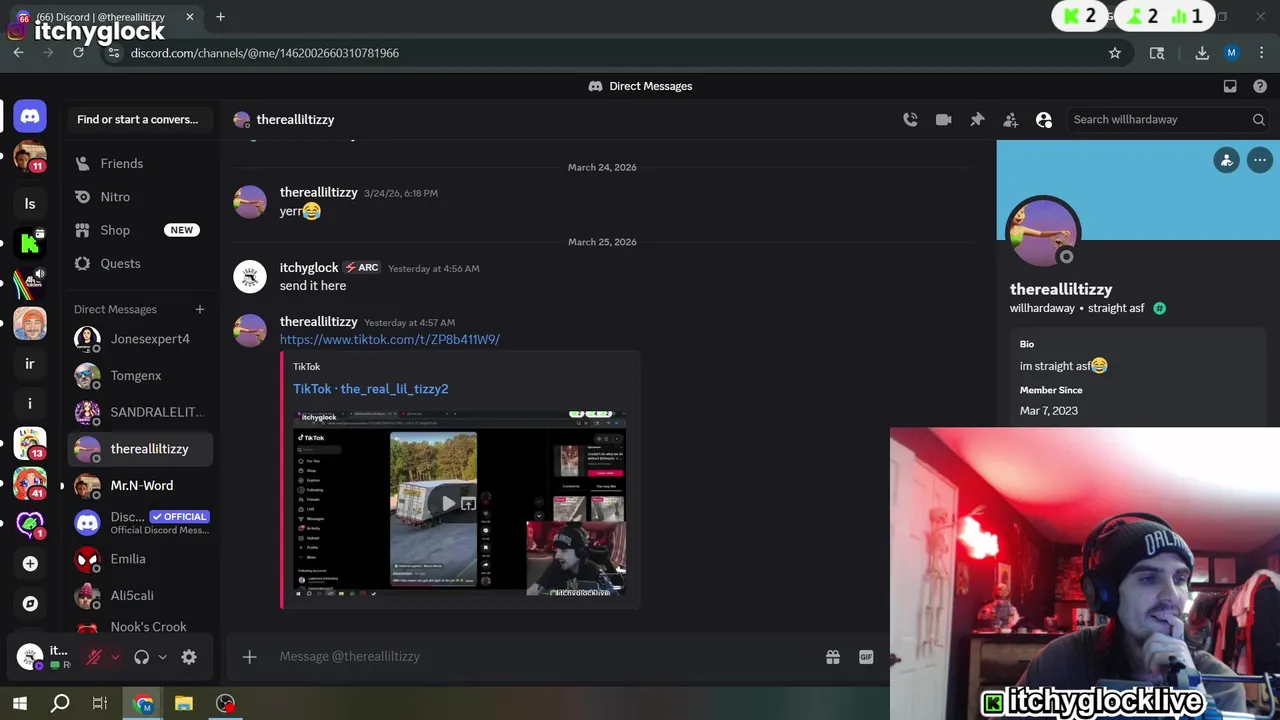Select the thereallil­tizzy conversation
This screenshot has width=1280, height=720.
140,449
